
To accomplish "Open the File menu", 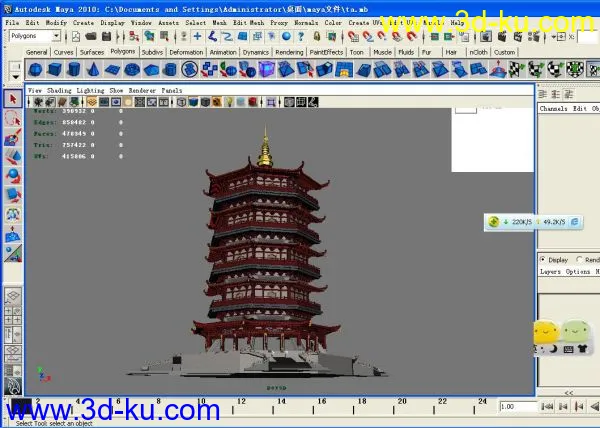I will tap(12, 23).
